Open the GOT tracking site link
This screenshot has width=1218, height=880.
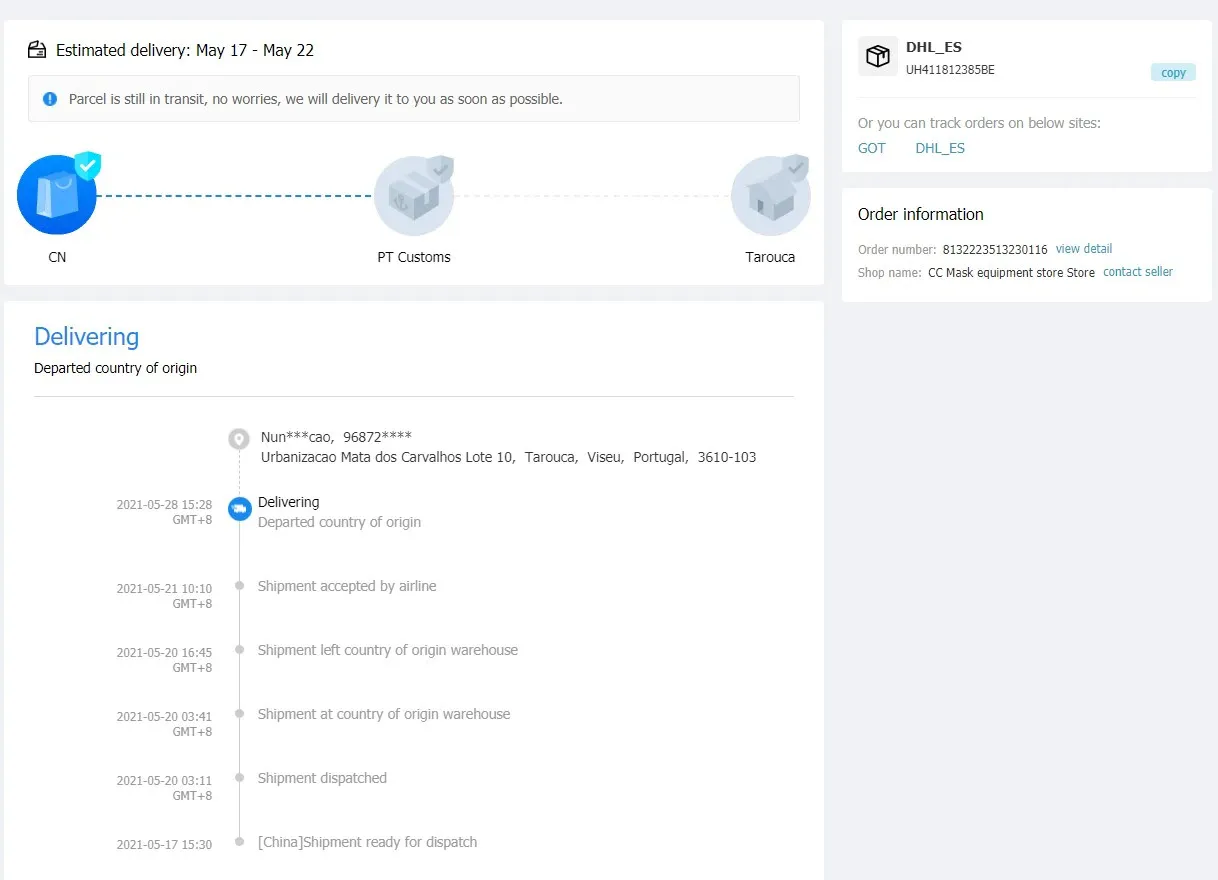[872, 148]
